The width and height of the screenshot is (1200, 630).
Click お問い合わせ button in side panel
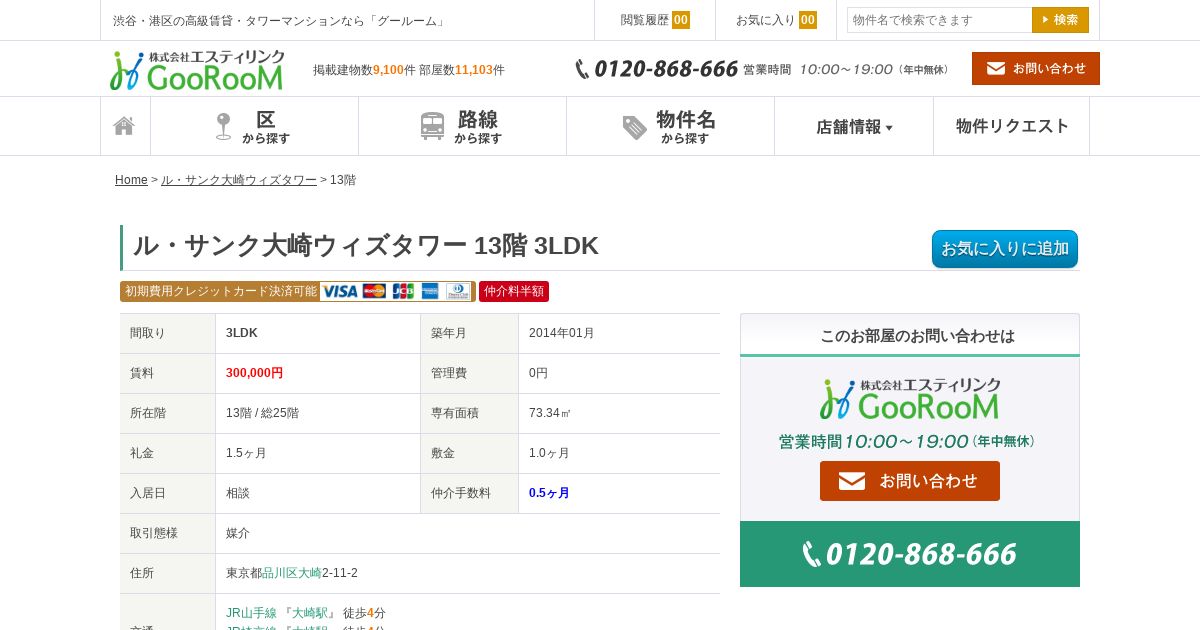click(910, 481)
